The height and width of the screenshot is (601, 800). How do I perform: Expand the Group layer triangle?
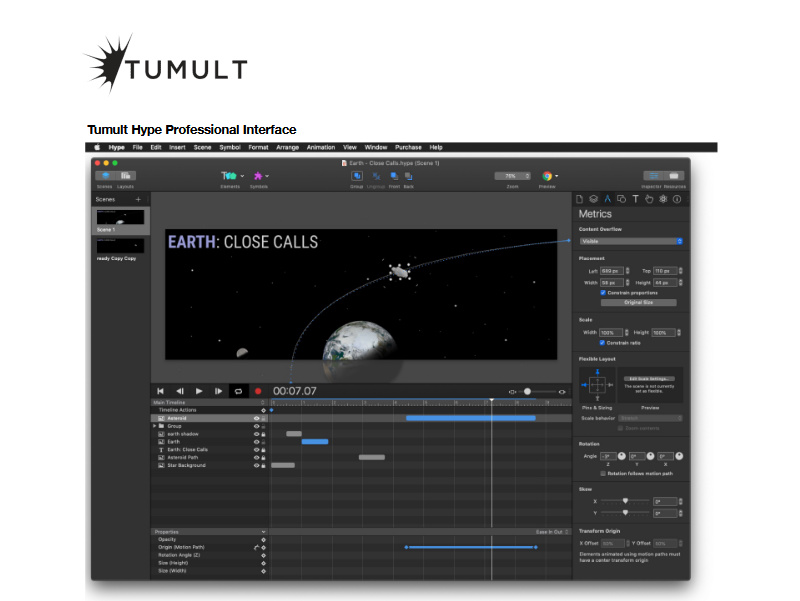(x=155, y=425)
